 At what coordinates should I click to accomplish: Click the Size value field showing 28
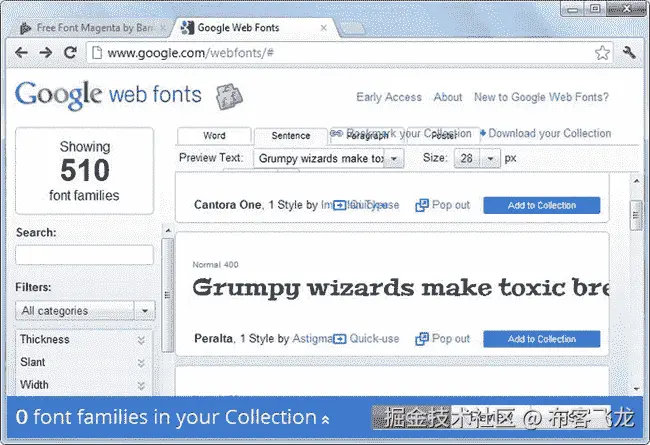[467, 158]
